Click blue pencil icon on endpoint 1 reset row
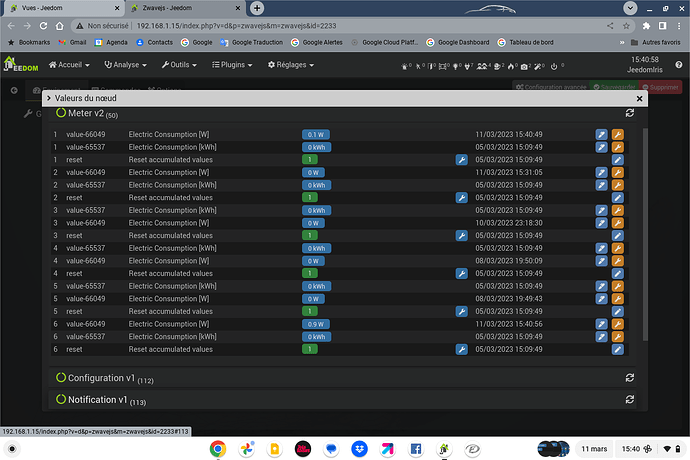690x460 pixels. click(618, 160)
